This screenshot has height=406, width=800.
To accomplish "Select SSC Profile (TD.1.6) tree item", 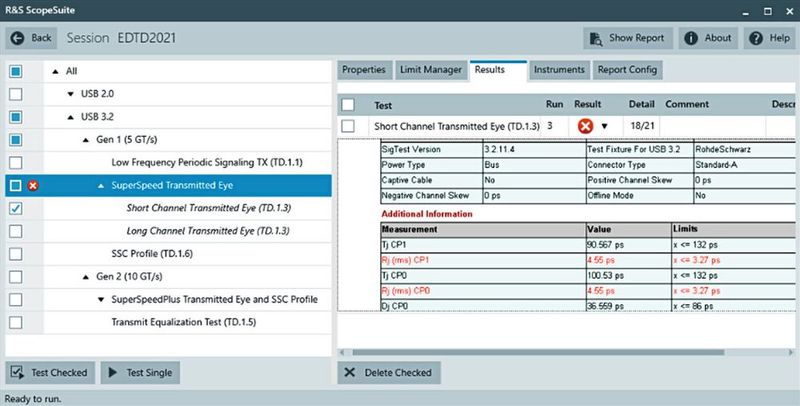I will 152,253.
